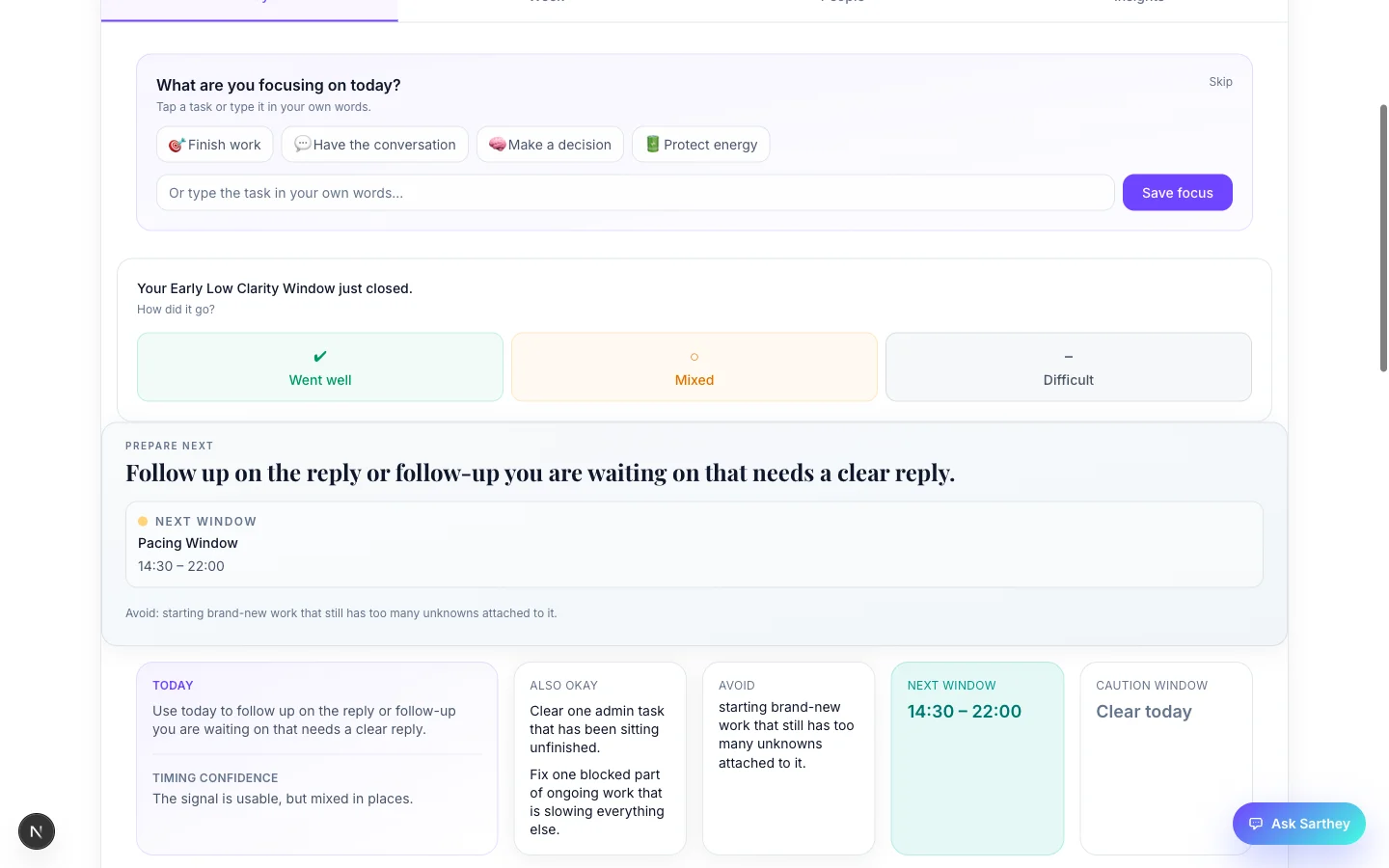The height and width of the screenshot is (868, 1389).
Task: Pick the brain icon on Make a decision
Action: [x=497, y=145]
